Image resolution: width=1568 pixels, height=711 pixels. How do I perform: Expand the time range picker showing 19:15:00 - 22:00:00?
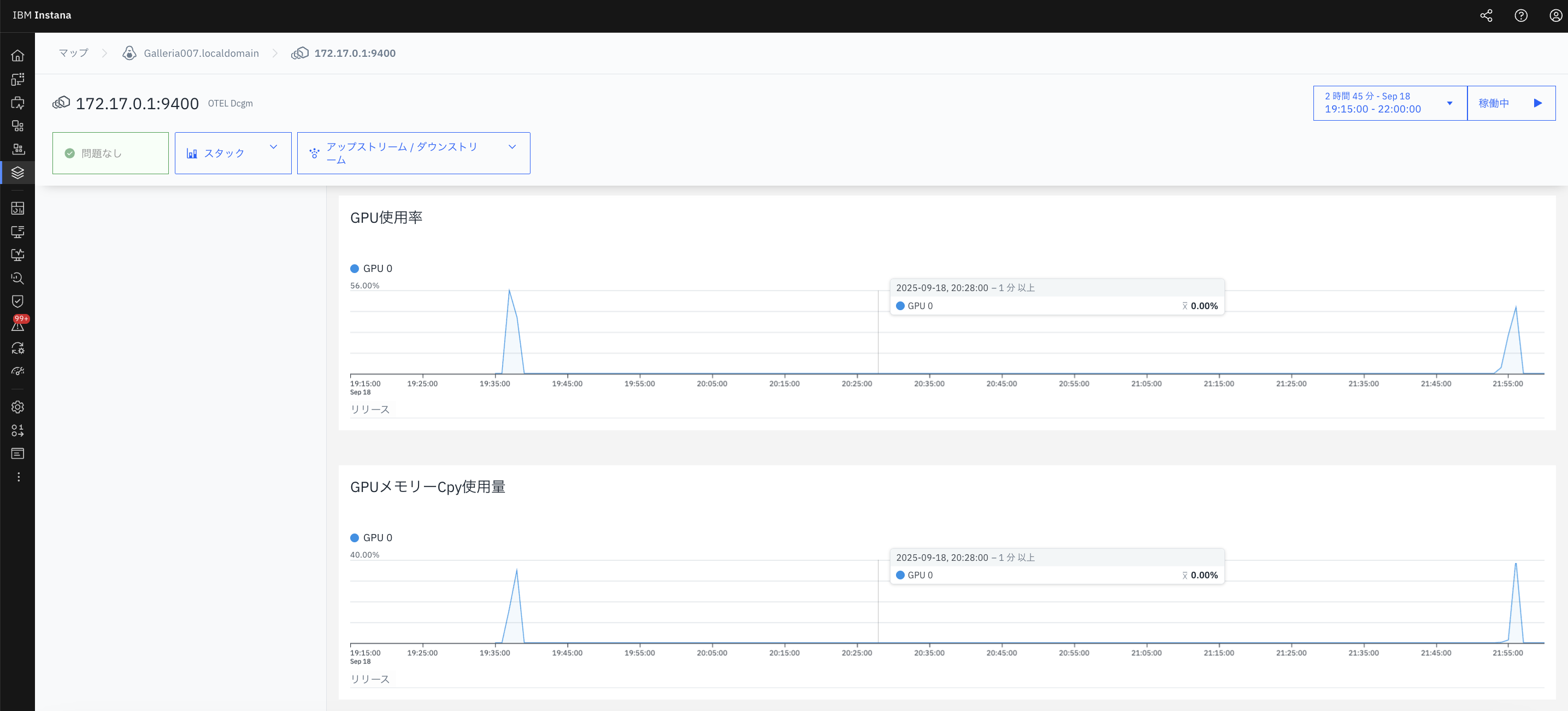[x=1388, y=103]
